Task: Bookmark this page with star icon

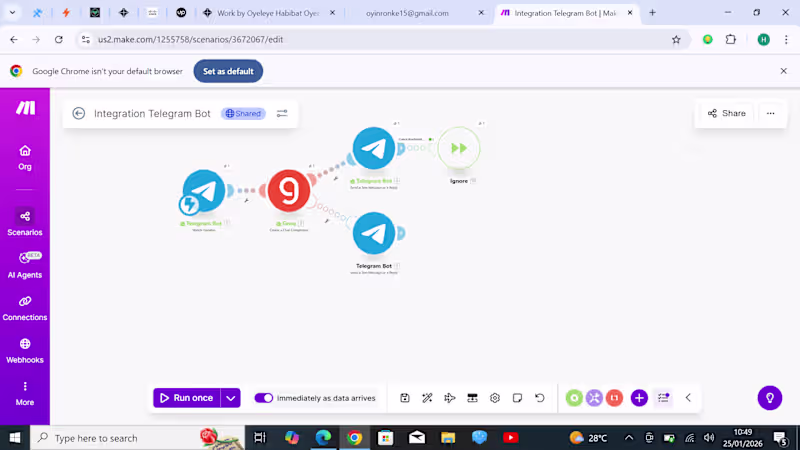Action: click(676, 39)
